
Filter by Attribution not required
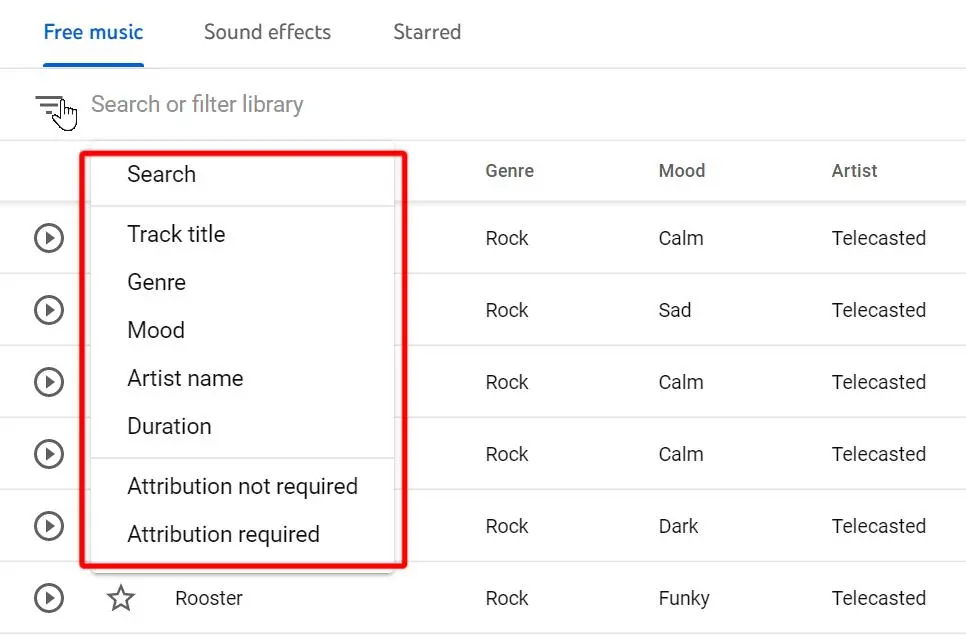[x=242, y=486]
